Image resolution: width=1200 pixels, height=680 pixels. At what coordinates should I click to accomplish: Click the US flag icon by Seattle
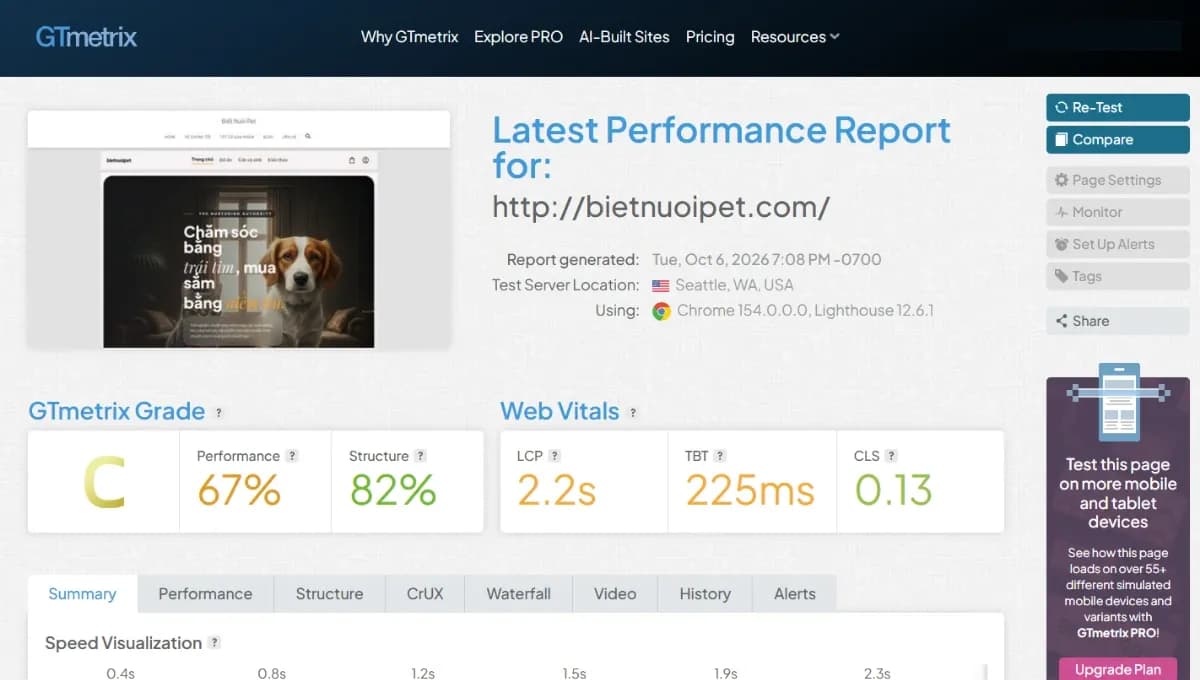(x=661, y=285)
